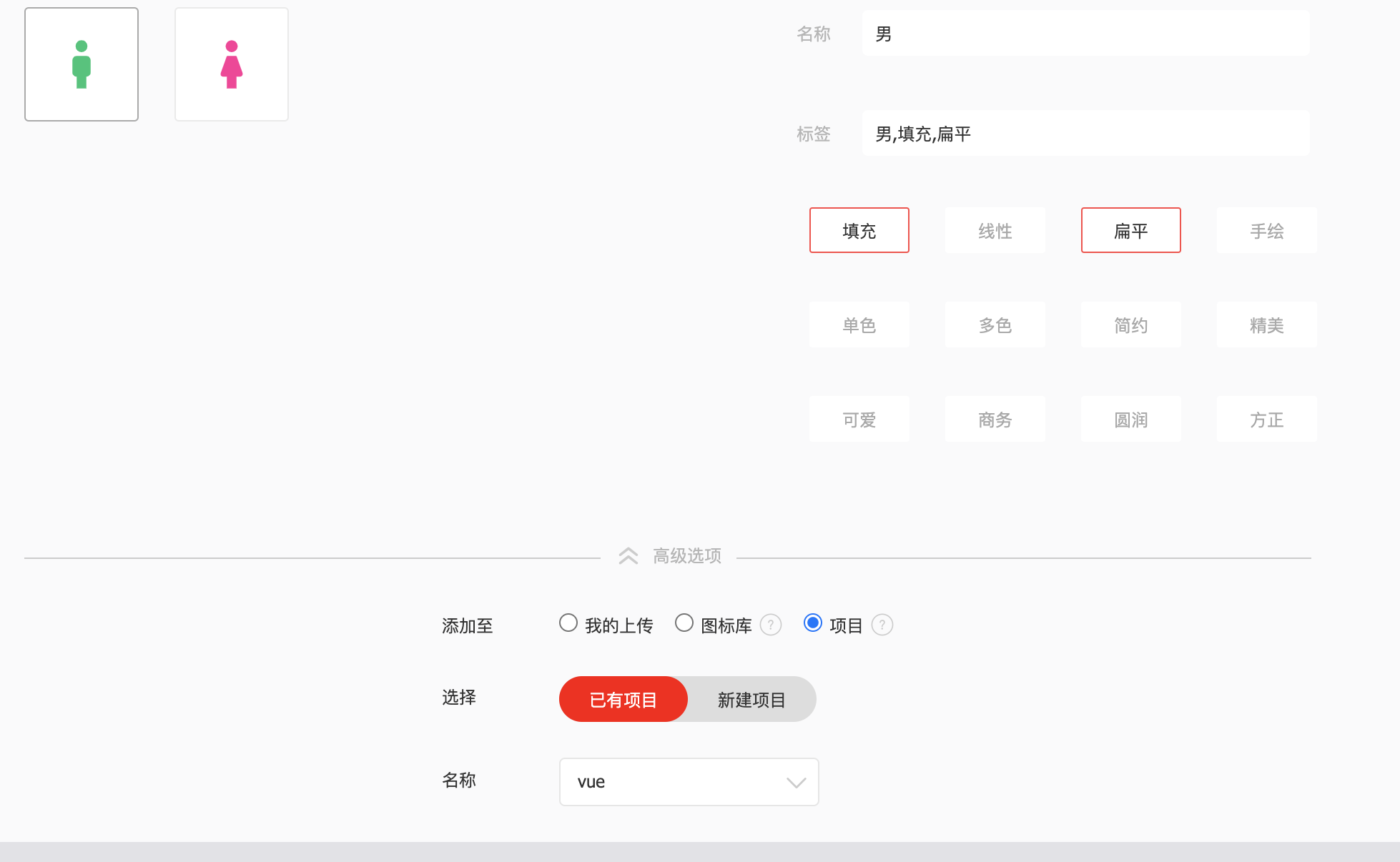Select the pink female icon thumbnail
Viewport: 1400px width, 862px height.
tap(231, 64)
